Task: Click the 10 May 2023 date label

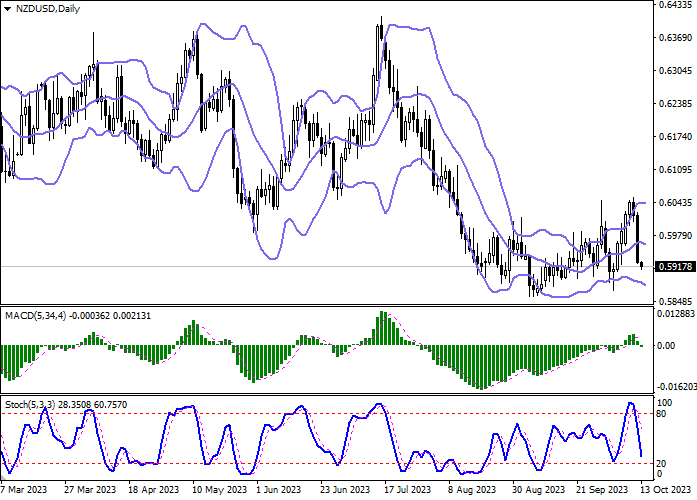Action: 219,490
